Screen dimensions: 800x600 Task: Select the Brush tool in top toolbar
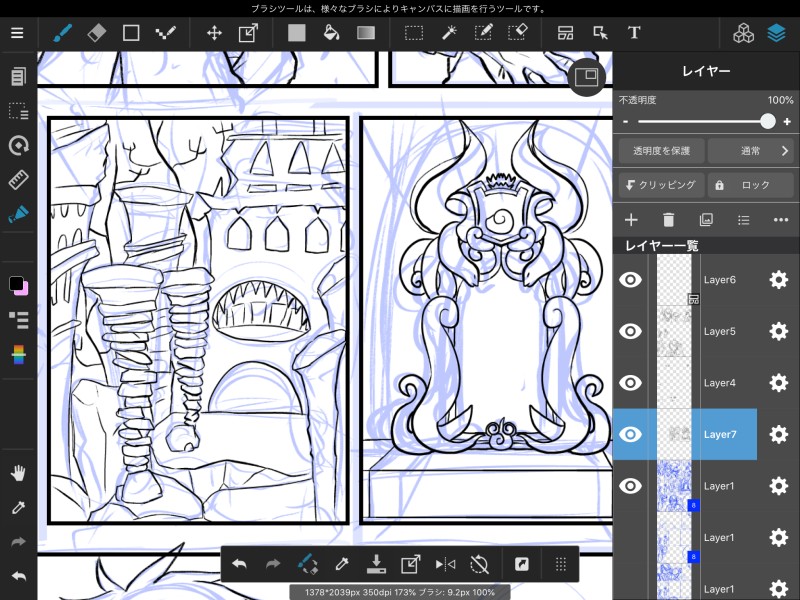(63, 32)
